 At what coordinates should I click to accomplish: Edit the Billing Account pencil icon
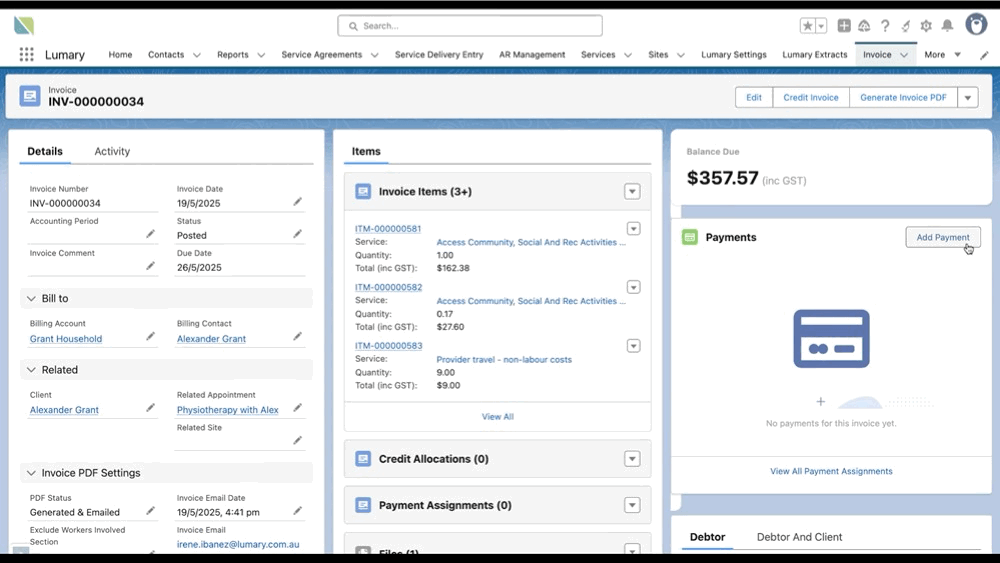[x=150, y=337]
